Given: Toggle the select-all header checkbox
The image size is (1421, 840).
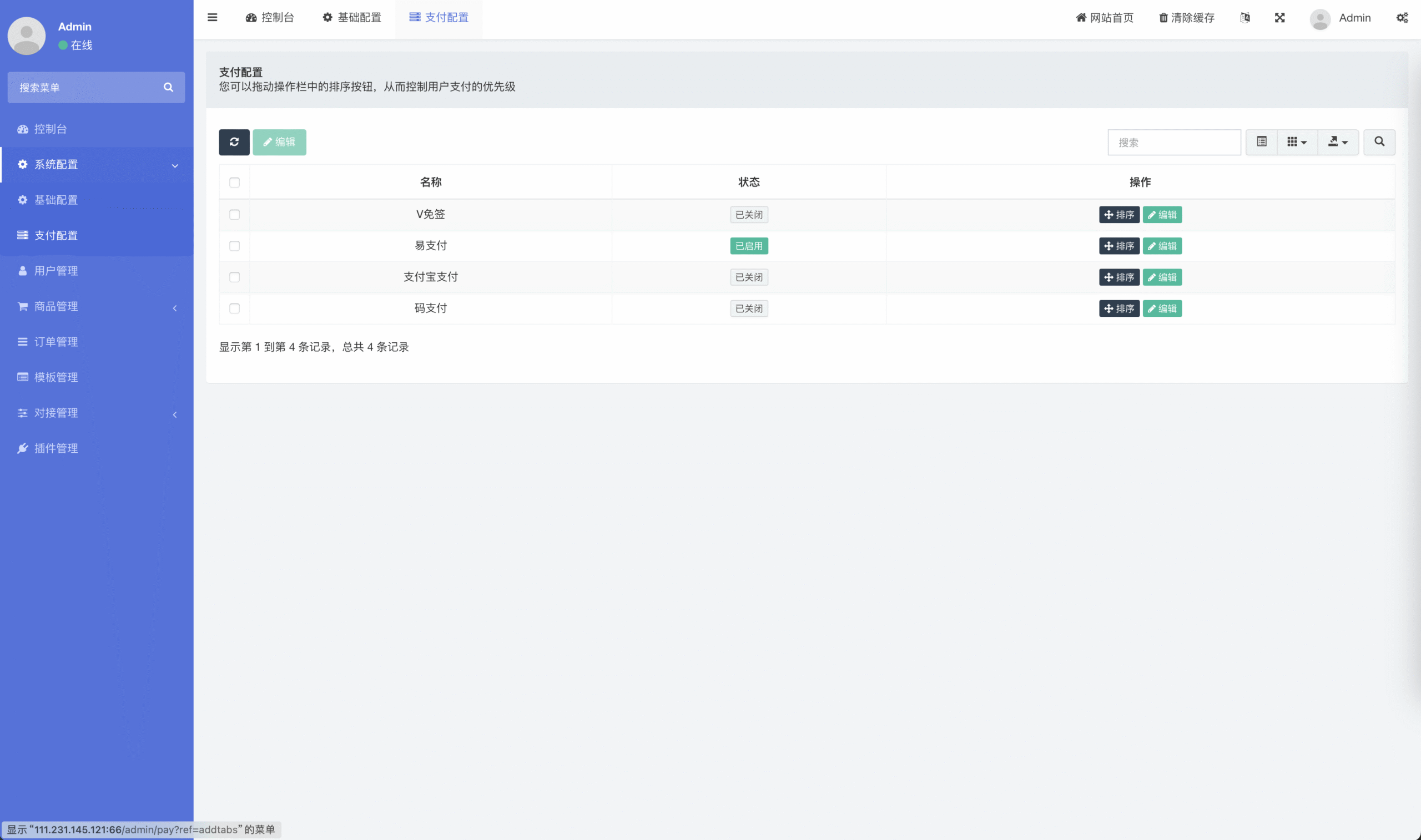Looking at the screenshot, I should click(234, 183).
